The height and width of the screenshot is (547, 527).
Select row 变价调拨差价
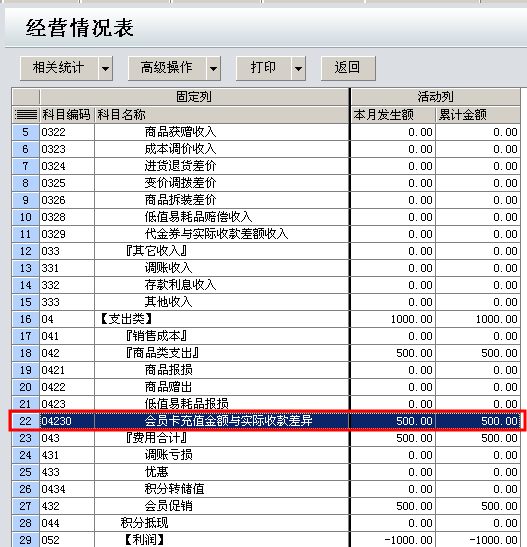266,183
